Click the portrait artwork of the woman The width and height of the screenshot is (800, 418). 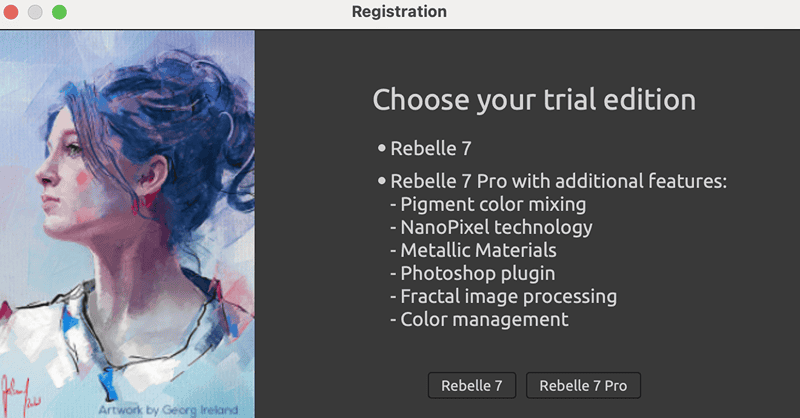pos(127,224)
